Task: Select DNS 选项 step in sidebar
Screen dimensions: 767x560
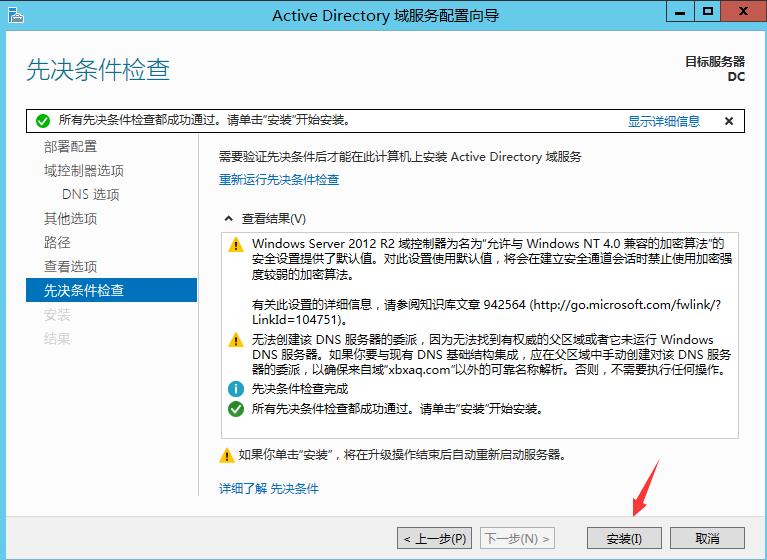Action: pyautogui.click(x=90, y=194)
